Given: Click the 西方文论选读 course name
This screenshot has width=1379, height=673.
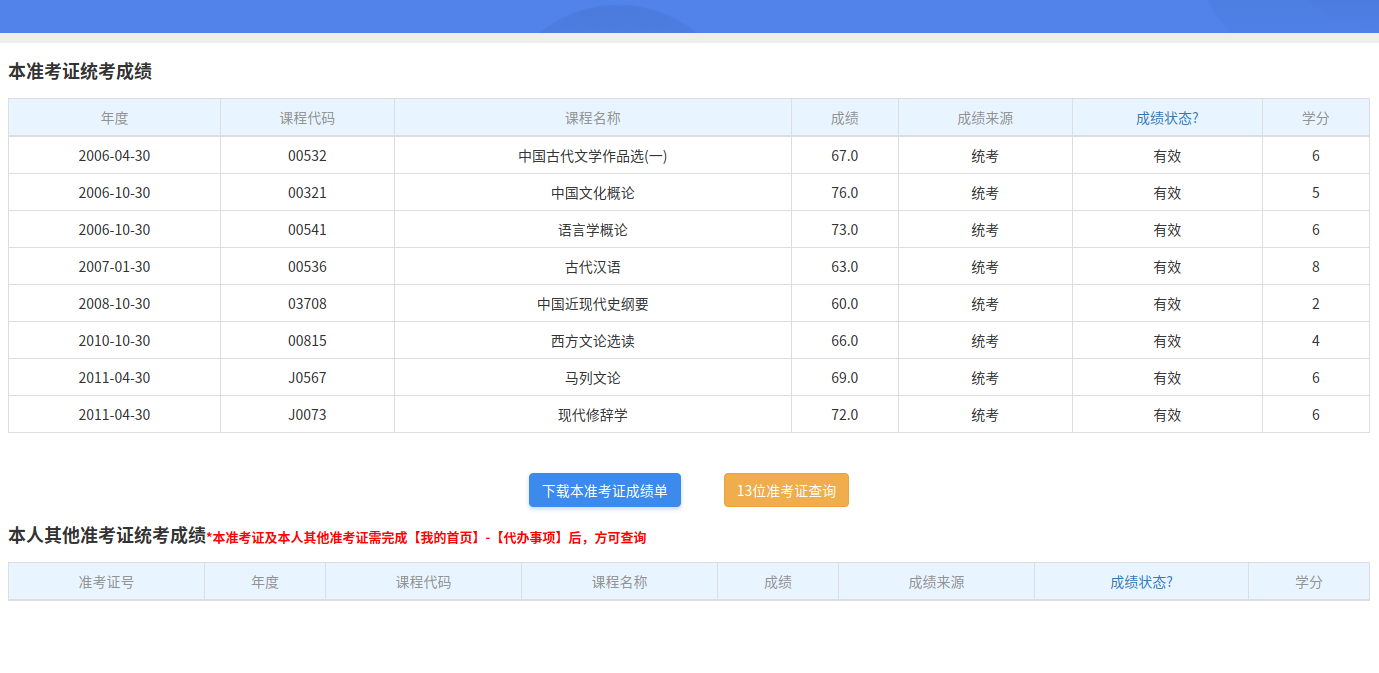Looking at the screenshot, I should 592,341.
